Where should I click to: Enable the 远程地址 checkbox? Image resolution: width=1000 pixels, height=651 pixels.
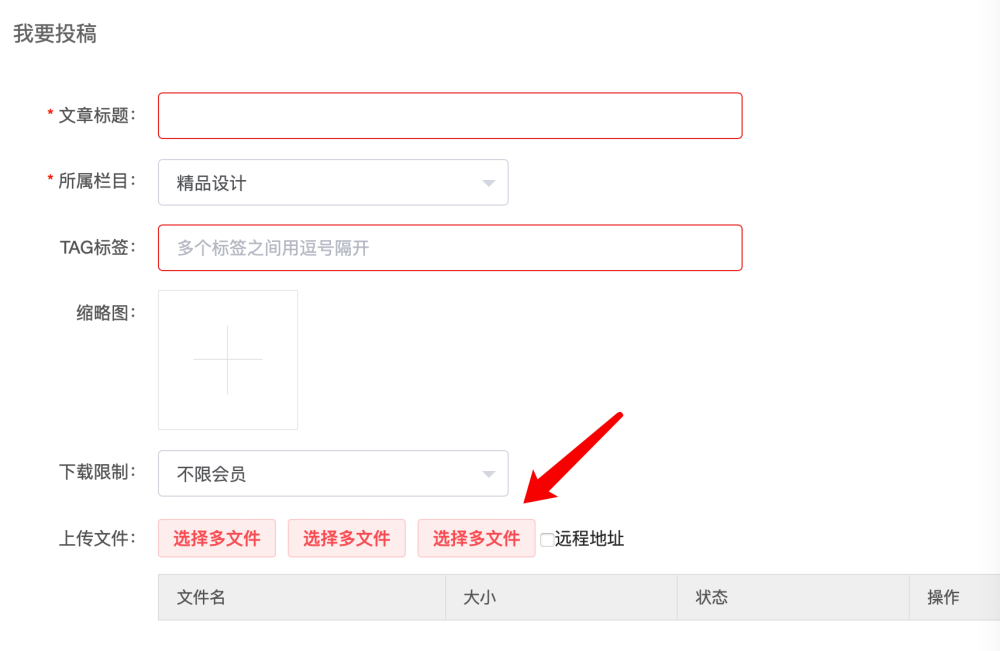click(547, 540)
